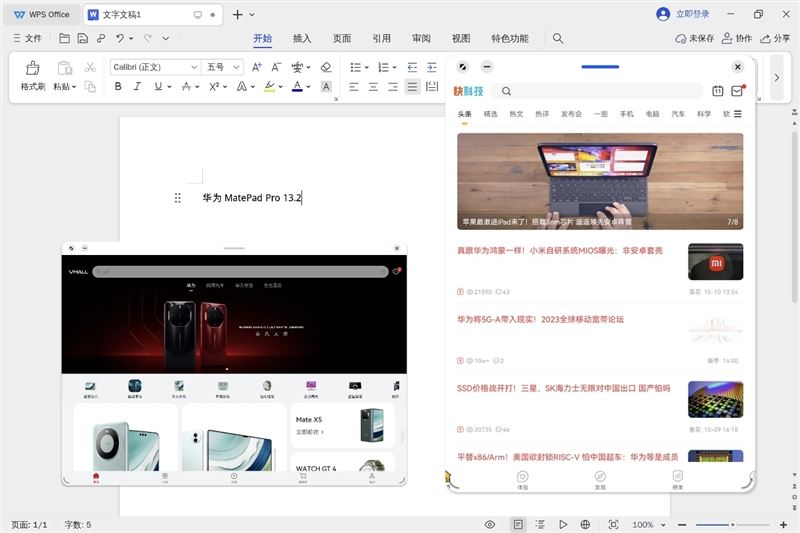Image resolution: width=800 pixels, height=533 pixels.
Task: Click the fit-to-page icon next to zoom percentage
Action: coord(614,524)
